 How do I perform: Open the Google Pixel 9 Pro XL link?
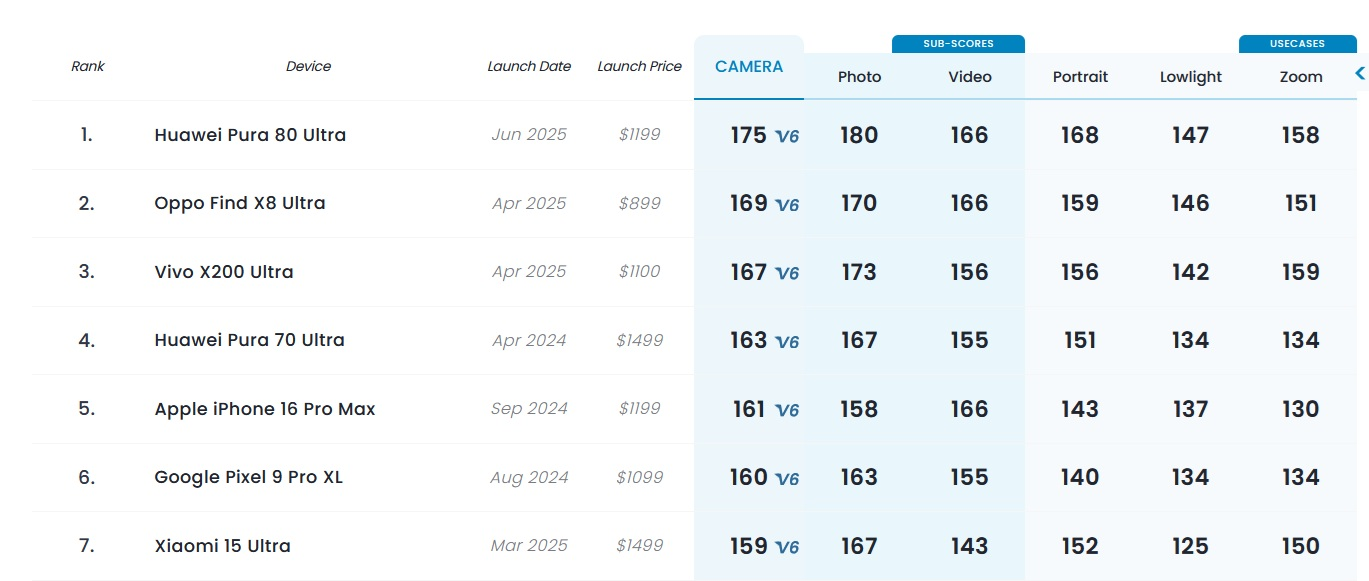pyautogui.click(x=249, y=477)
